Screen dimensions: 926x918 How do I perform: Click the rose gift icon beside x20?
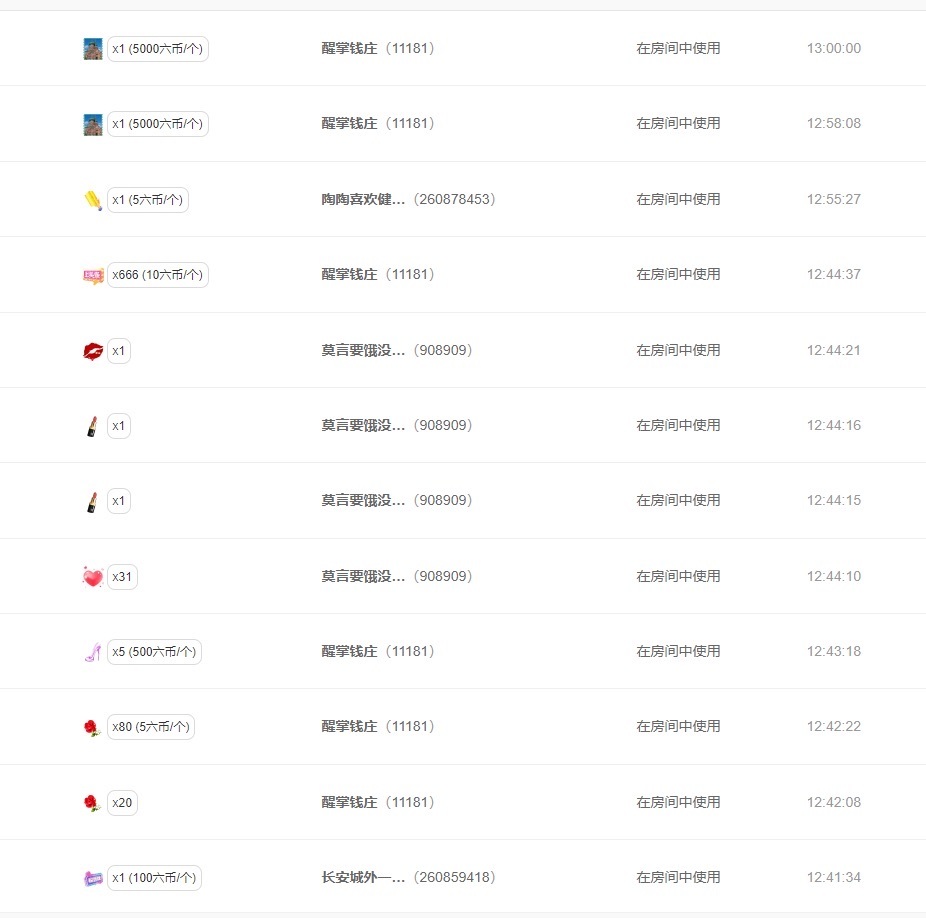[x=92, y=803]
